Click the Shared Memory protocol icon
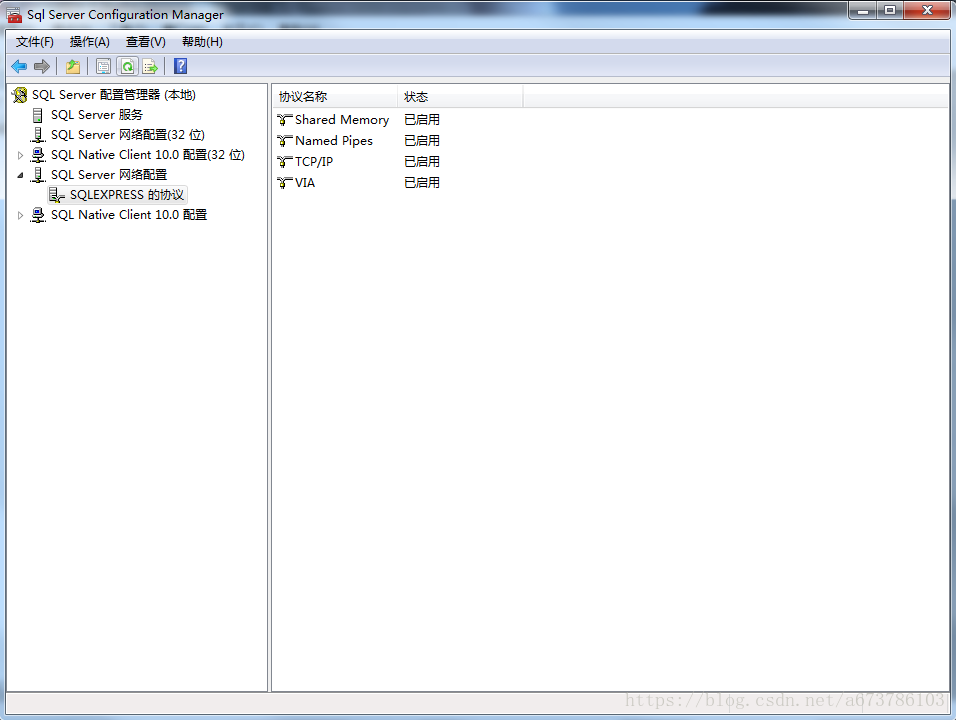The width and height of the screenshot is (956, 720). coord(285,120)
